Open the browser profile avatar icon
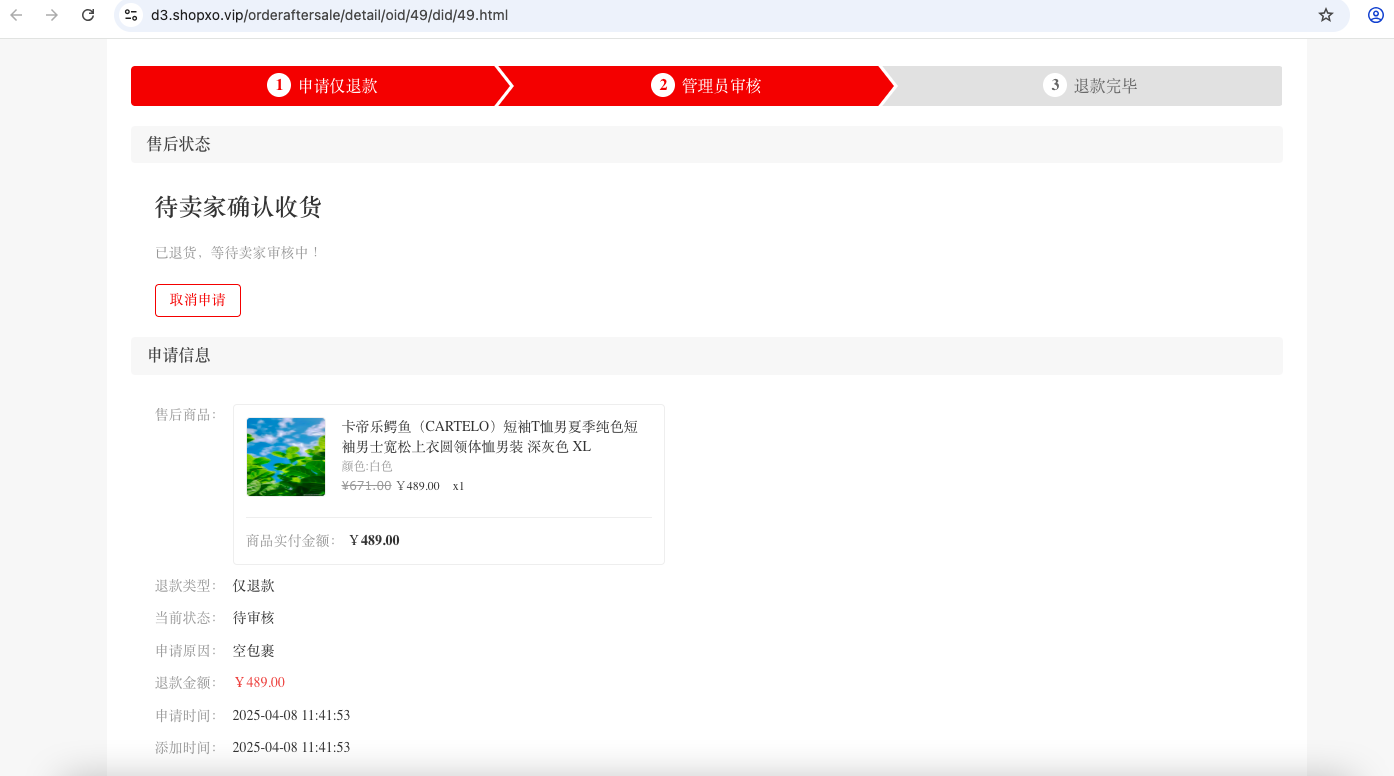 [1376, 15]
